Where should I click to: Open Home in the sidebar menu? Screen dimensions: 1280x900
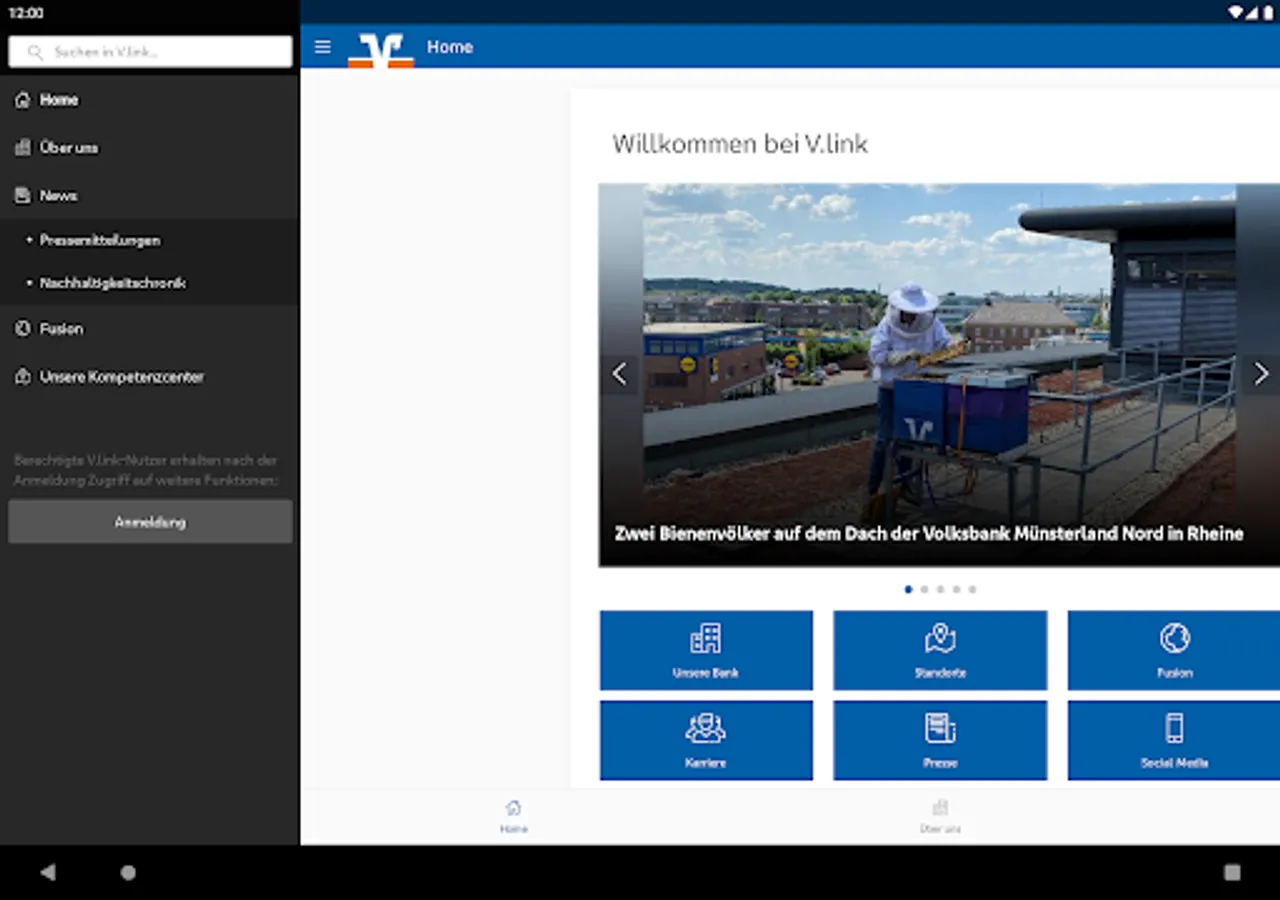coord(150,100)
